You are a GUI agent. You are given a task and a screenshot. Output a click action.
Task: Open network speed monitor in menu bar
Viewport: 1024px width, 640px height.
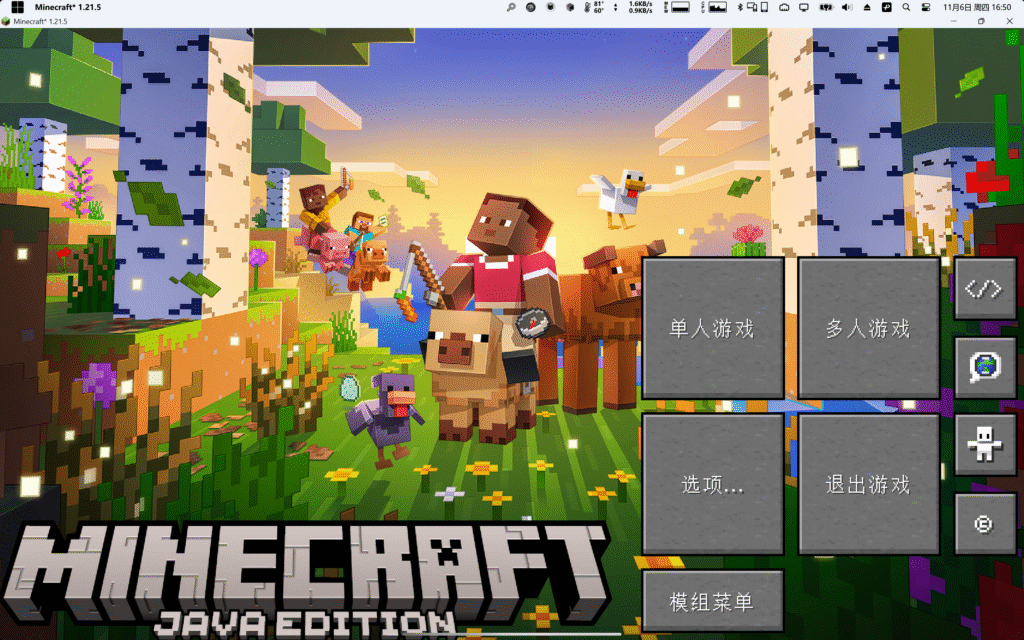point(641,7)
